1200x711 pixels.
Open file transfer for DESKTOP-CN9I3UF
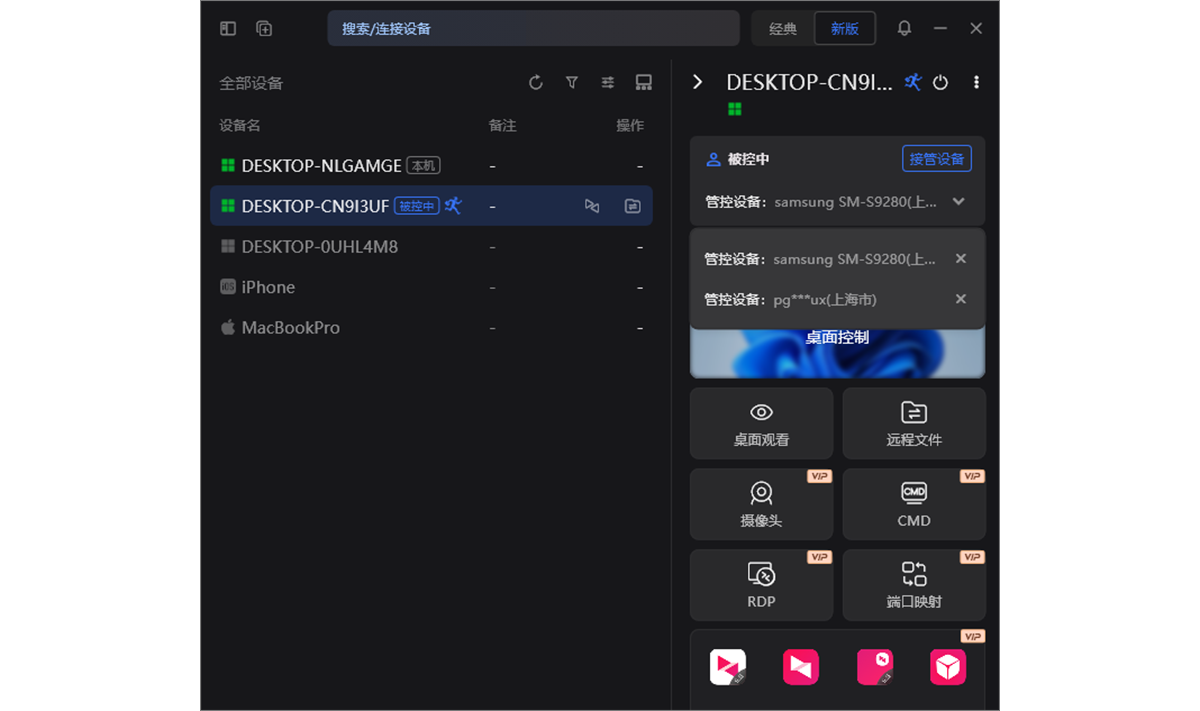[x=632, y=205]
